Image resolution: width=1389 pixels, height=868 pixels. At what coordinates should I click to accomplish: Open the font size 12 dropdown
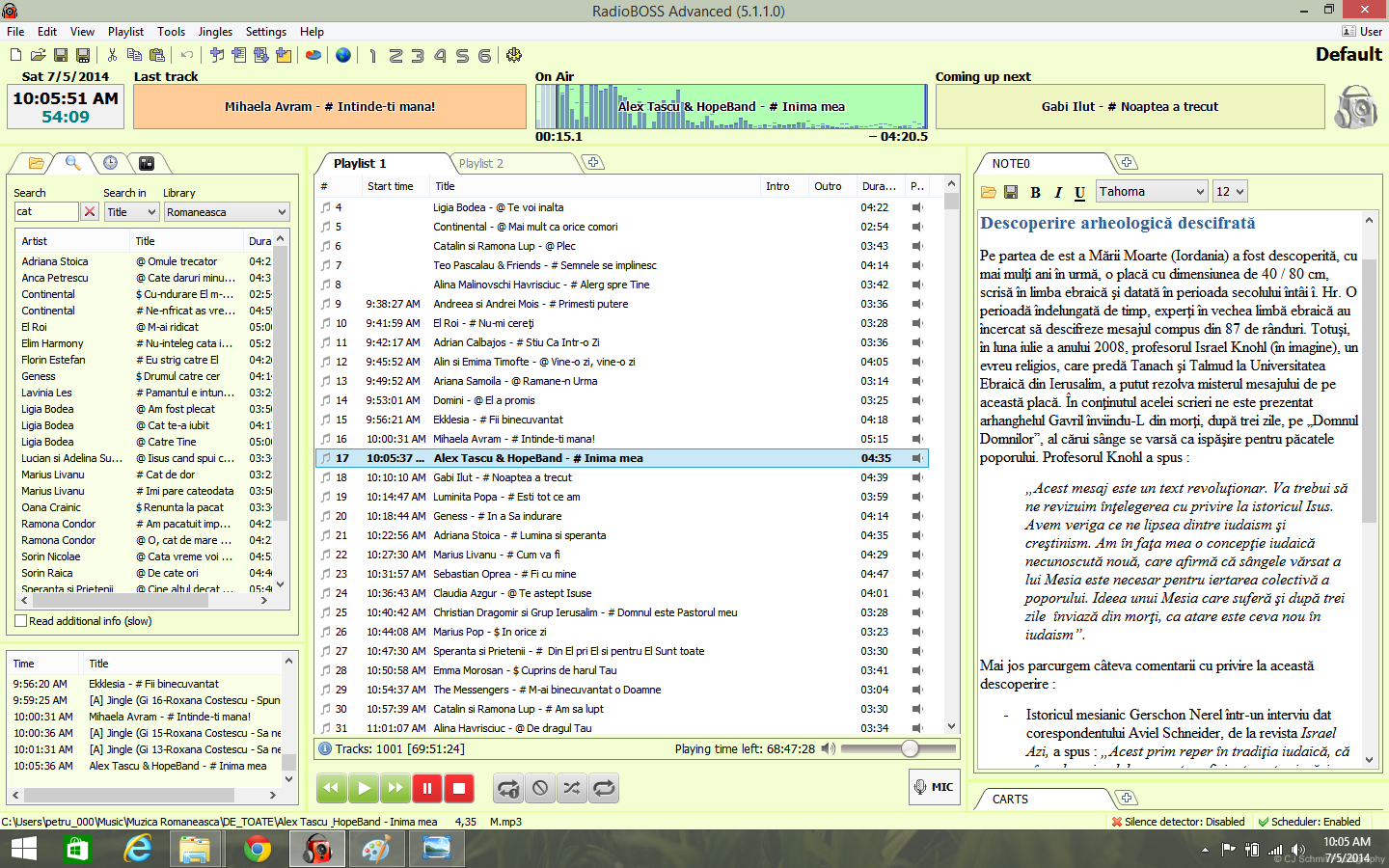coord(1230,191)
